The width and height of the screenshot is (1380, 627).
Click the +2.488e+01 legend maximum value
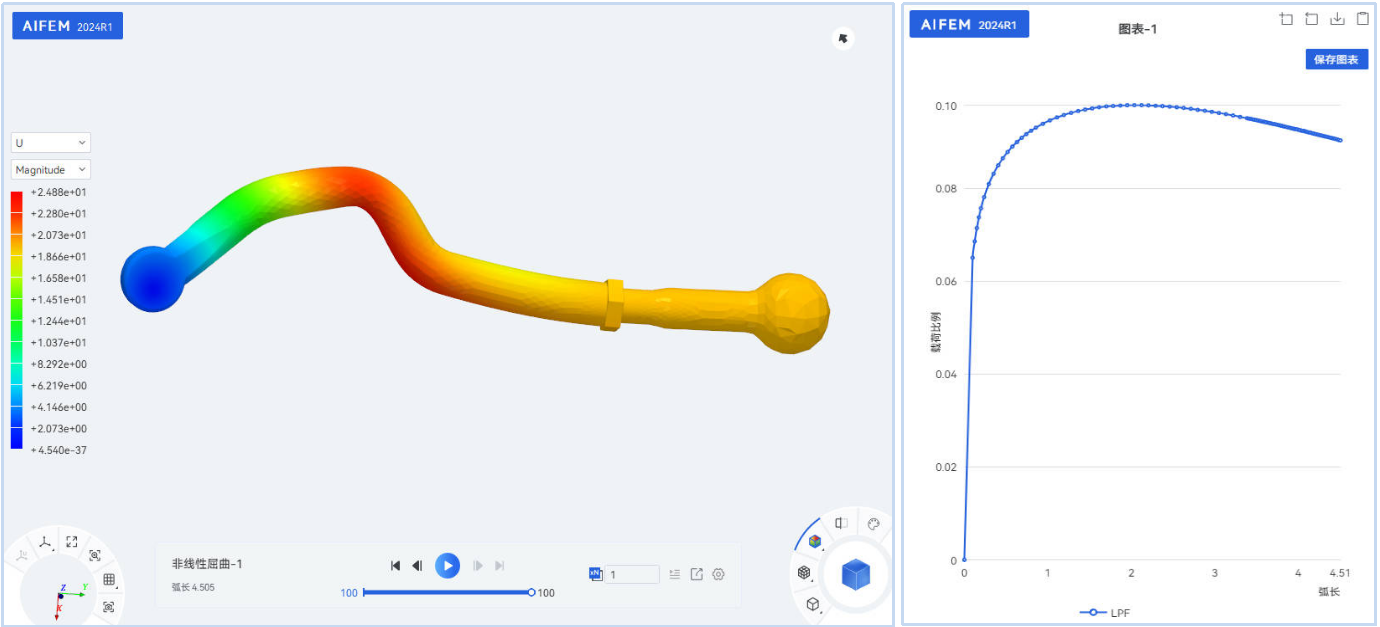click(x=58, y=192)
